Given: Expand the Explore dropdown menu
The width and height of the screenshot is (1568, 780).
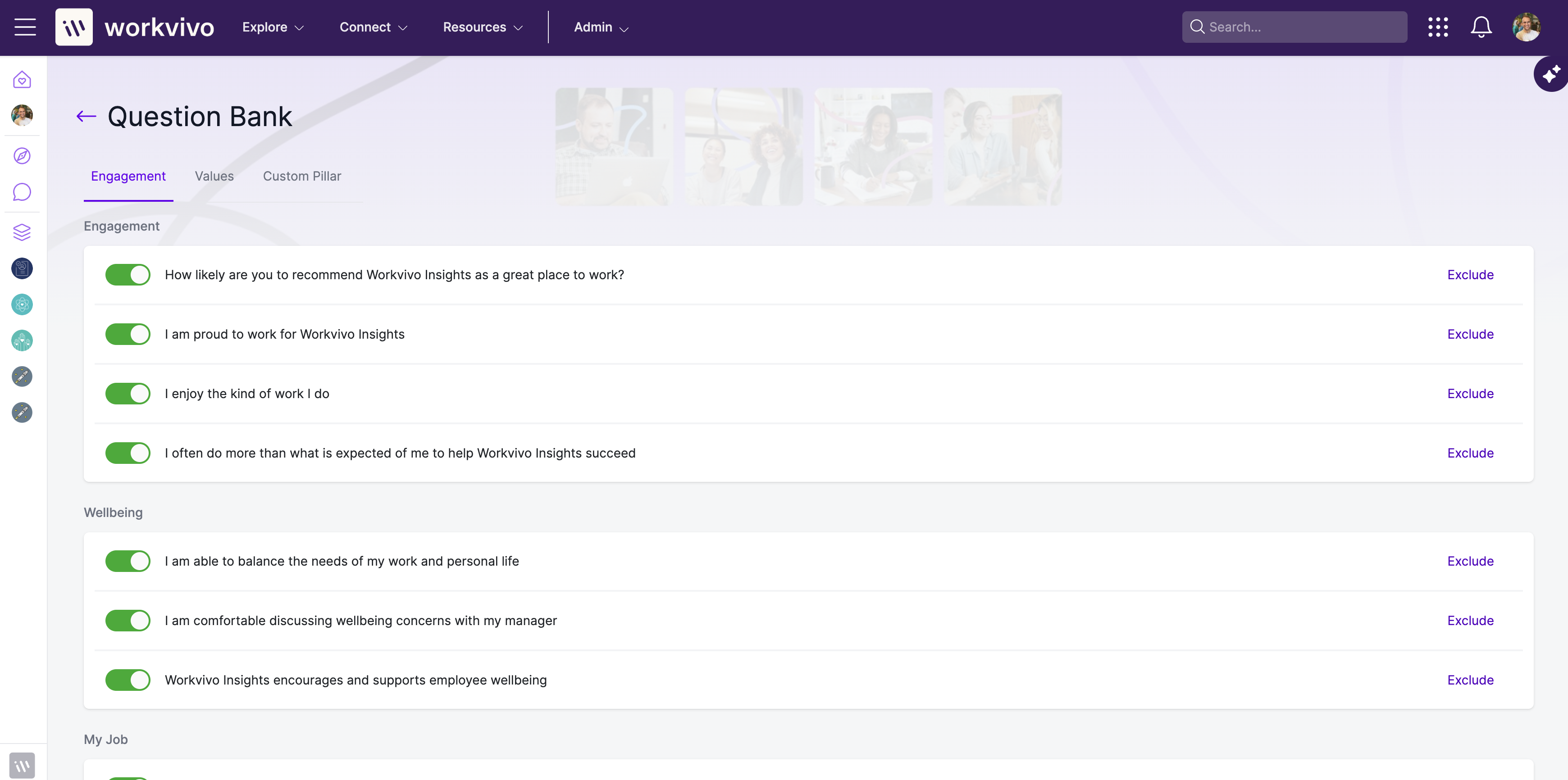Looking at the screenshot, I should tap(273, 27).
